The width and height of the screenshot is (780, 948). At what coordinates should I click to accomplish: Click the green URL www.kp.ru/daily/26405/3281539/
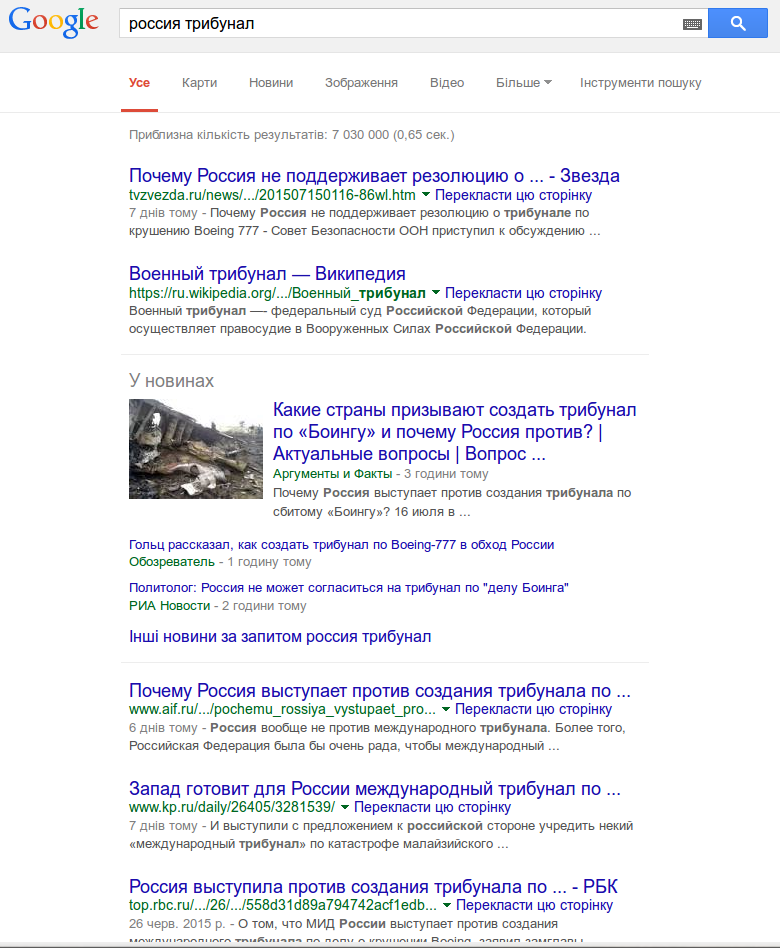tap(232, 807)
